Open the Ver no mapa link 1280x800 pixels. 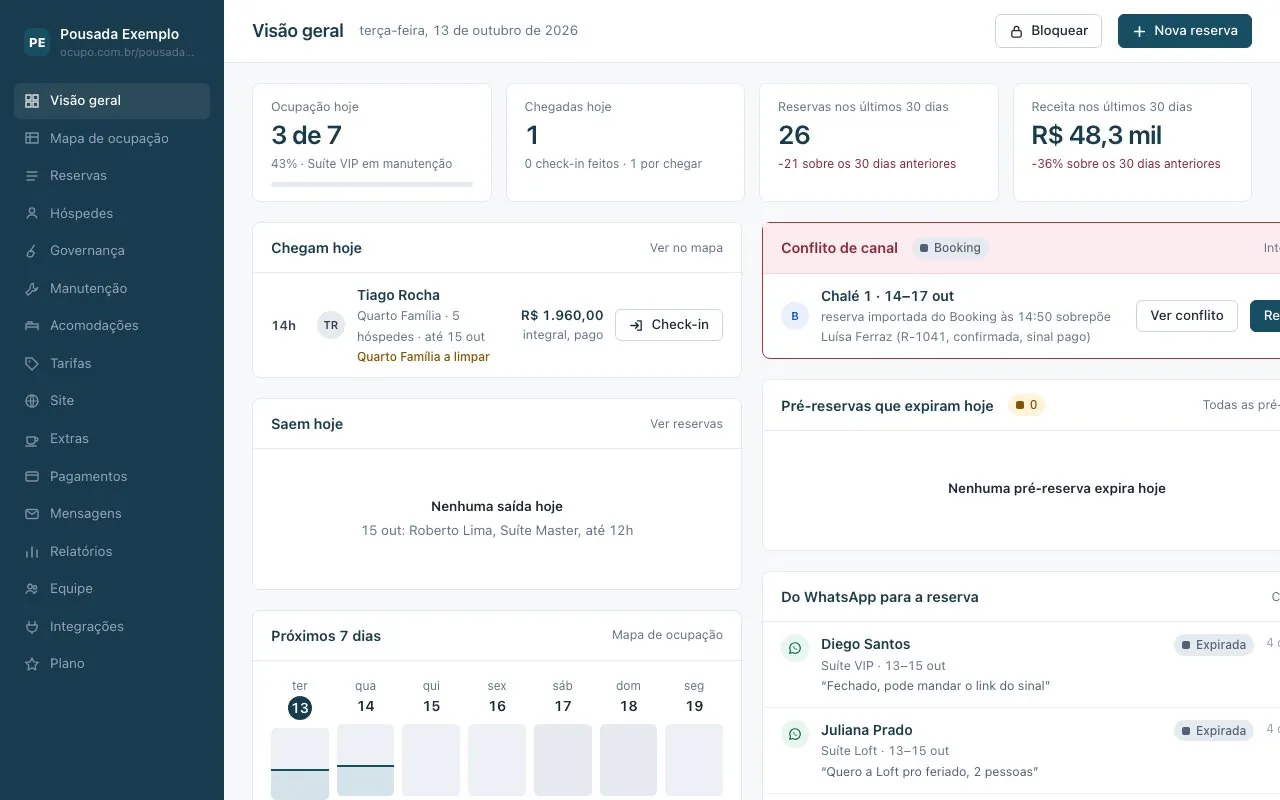point(686,248)
